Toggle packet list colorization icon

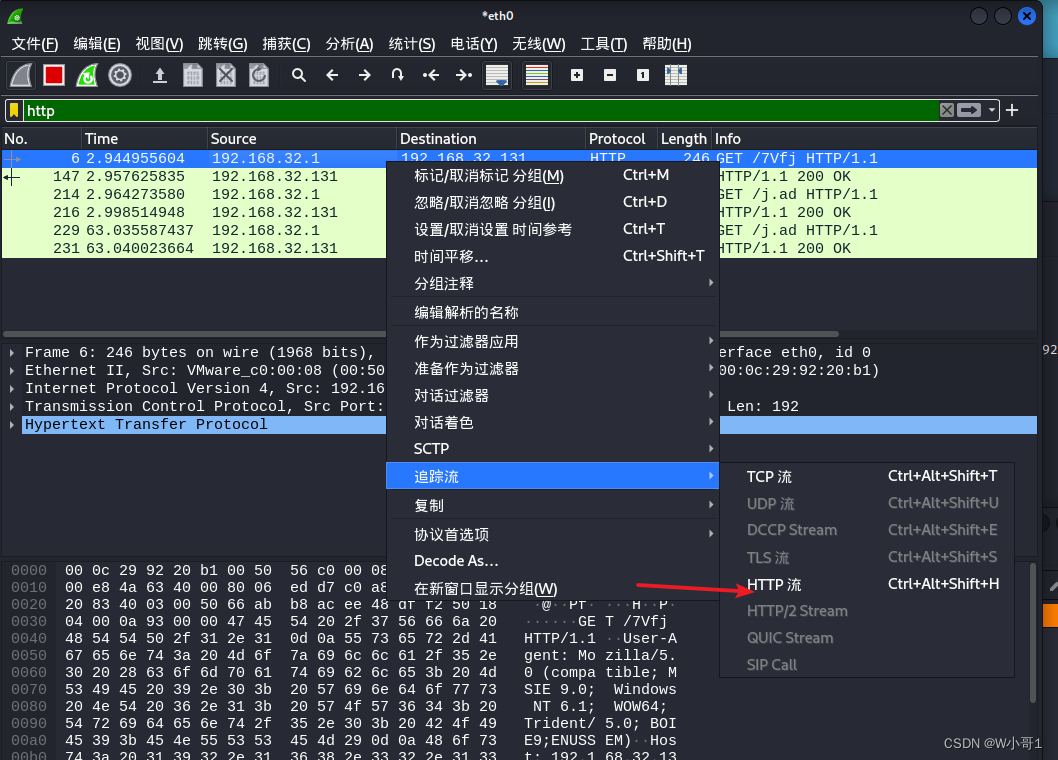coord(537,75)
